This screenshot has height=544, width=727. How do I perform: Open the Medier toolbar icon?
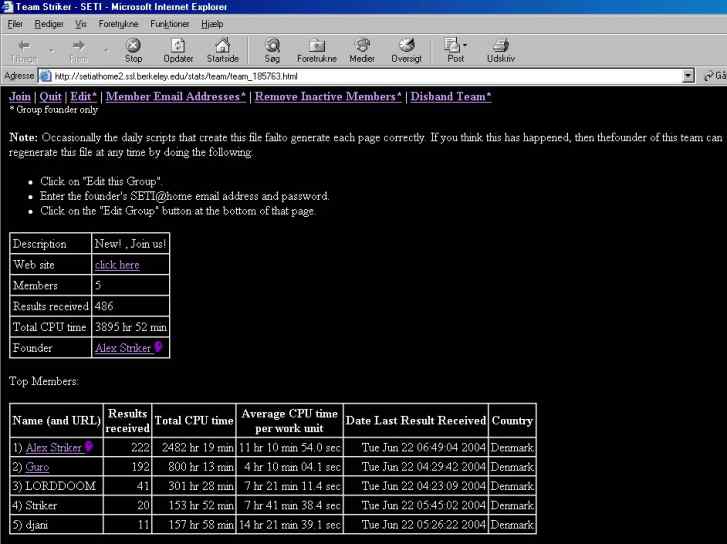[x=362, y=45]
